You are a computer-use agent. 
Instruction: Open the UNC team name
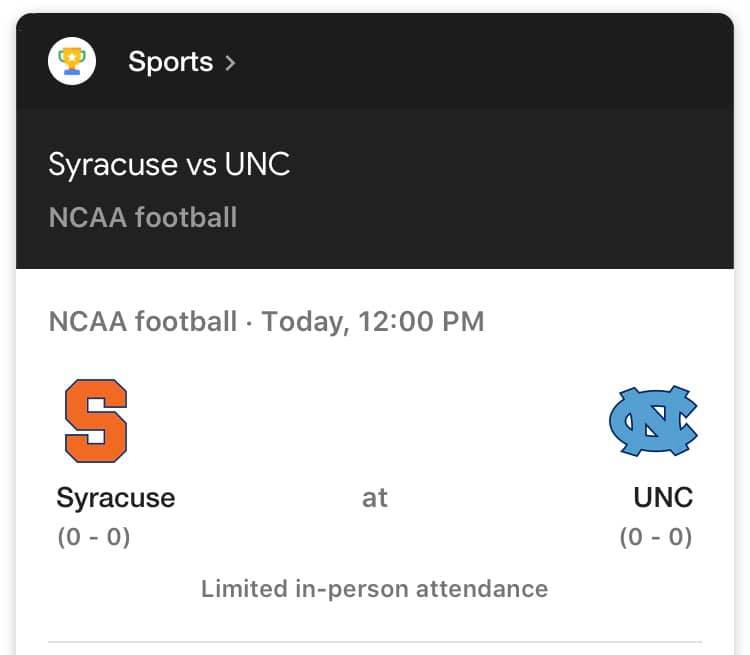(663, 497)
